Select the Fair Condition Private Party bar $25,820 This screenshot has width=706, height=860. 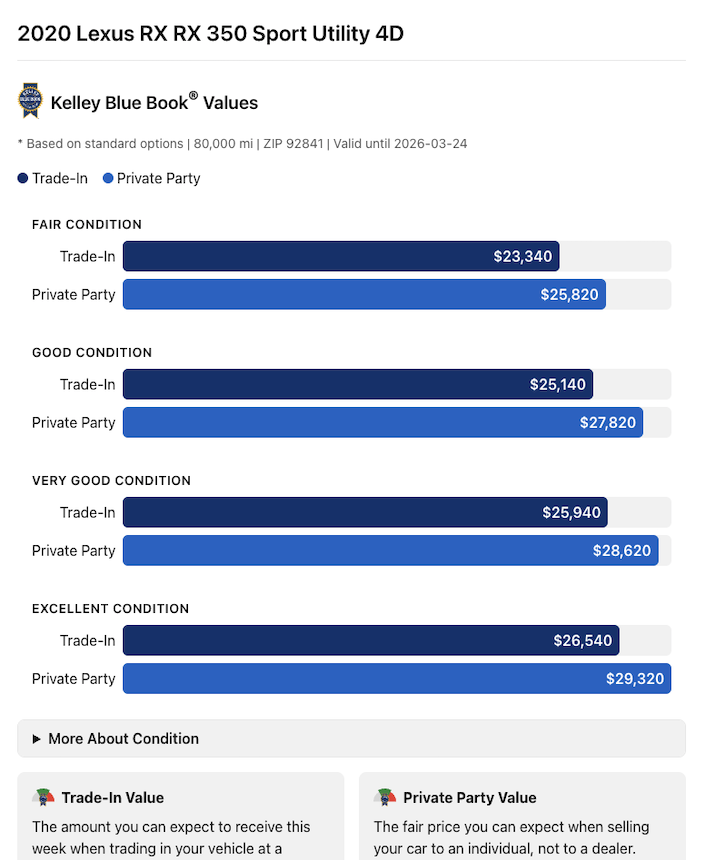click(364, 294)
